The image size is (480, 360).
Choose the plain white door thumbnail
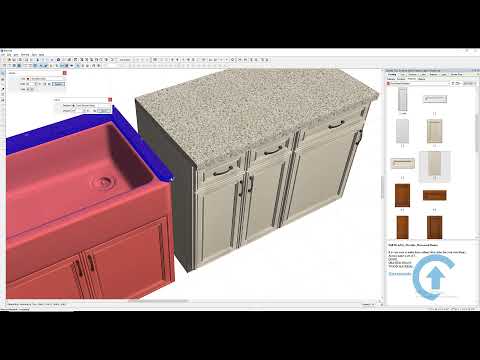[x=402, y=131]
